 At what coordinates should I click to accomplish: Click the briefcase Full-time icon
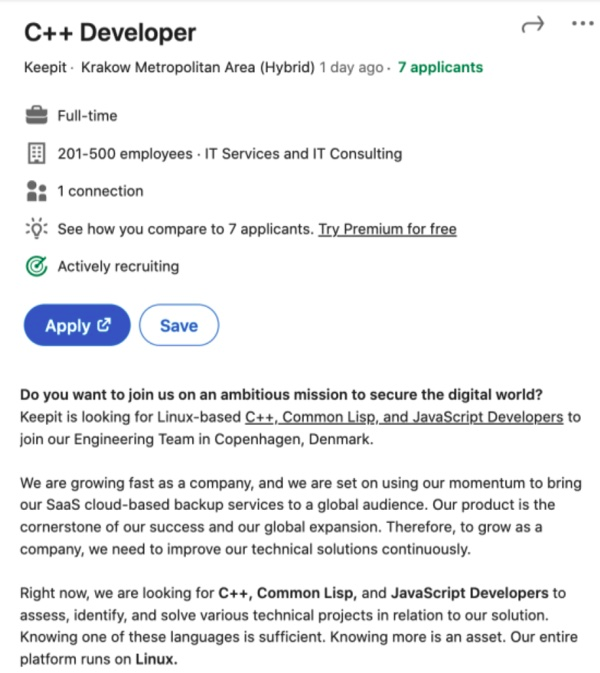tap(36, 115)
